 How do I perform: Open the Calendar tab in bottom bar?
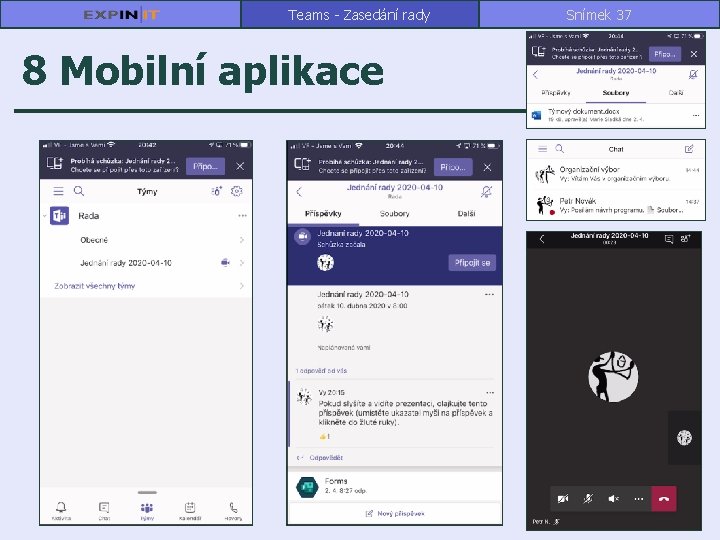[x=190, y=510]
